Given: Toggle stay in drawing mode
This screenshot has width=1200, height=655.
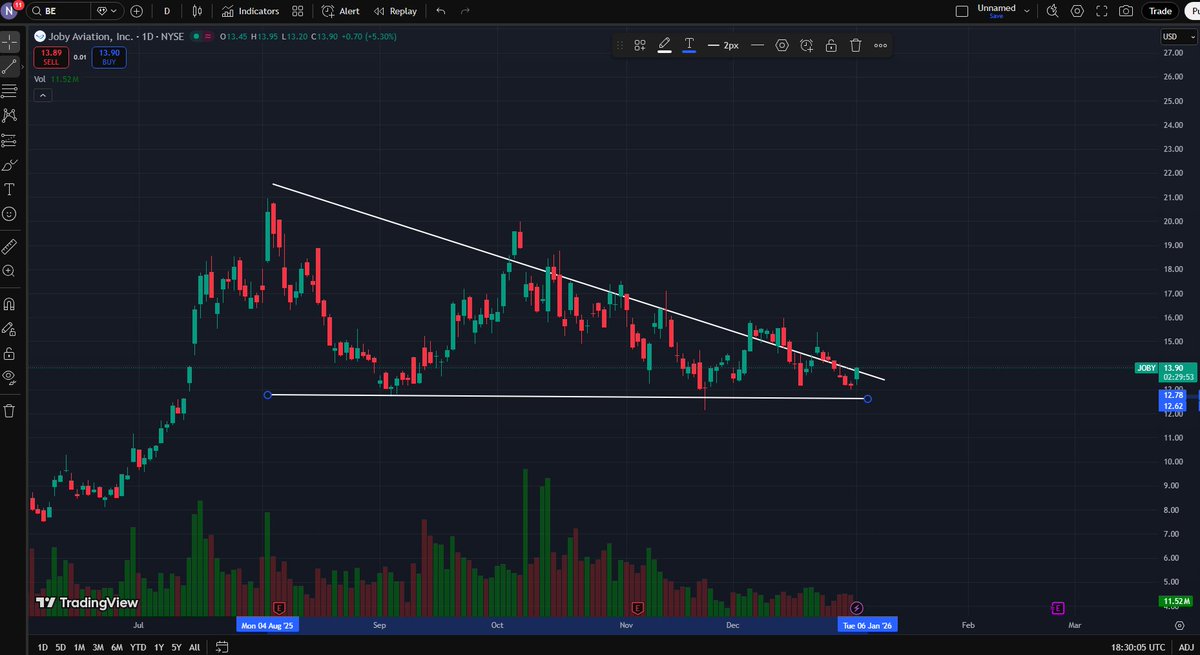Looking at the screenshot, I should point(10,328).
